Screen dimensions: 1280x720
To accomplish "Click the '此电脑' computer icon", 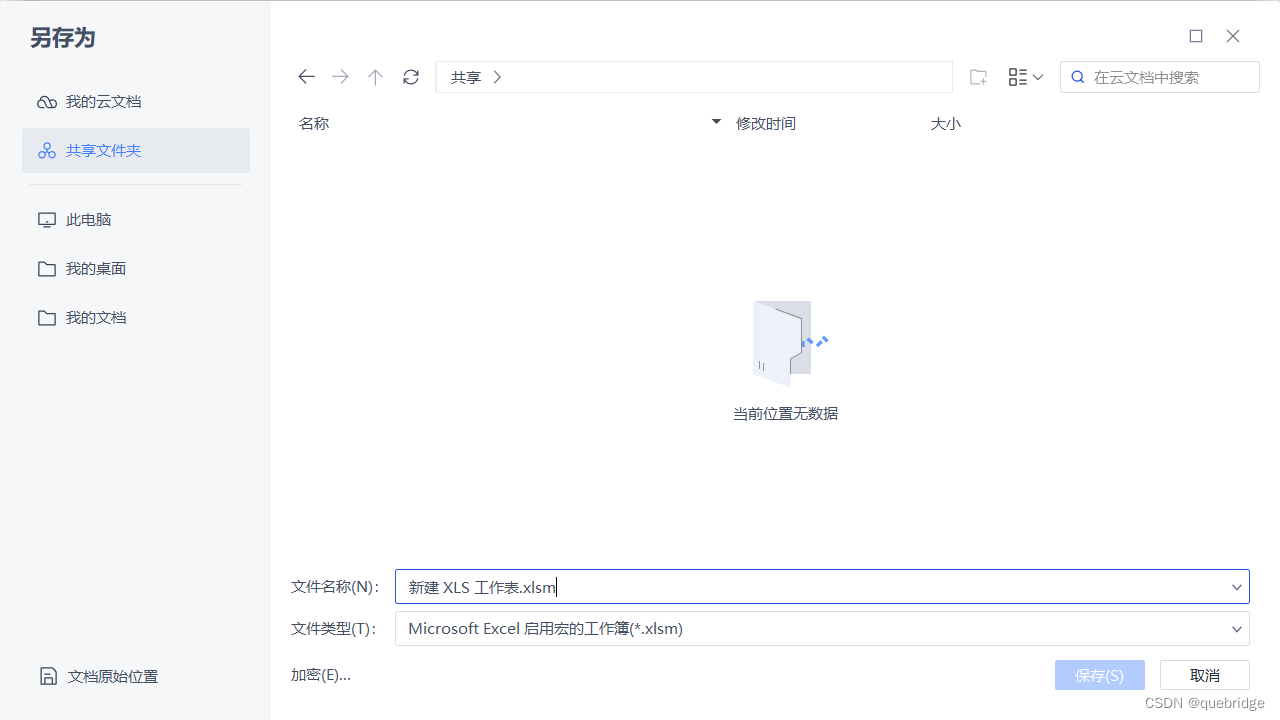I will coord(46,219).
